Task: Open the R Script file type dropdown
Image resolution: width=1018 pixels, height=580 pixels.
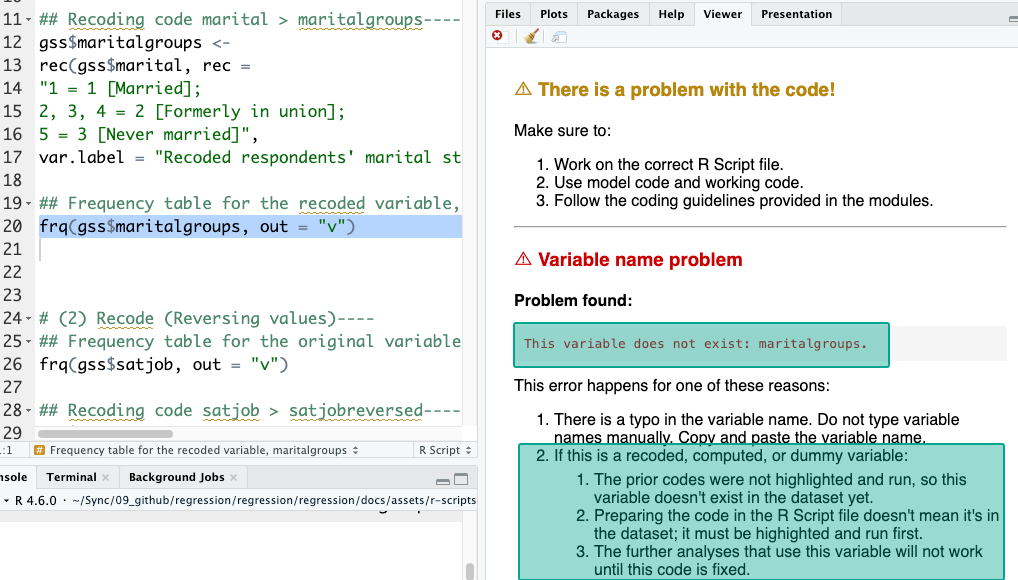Action: (445, 450)
